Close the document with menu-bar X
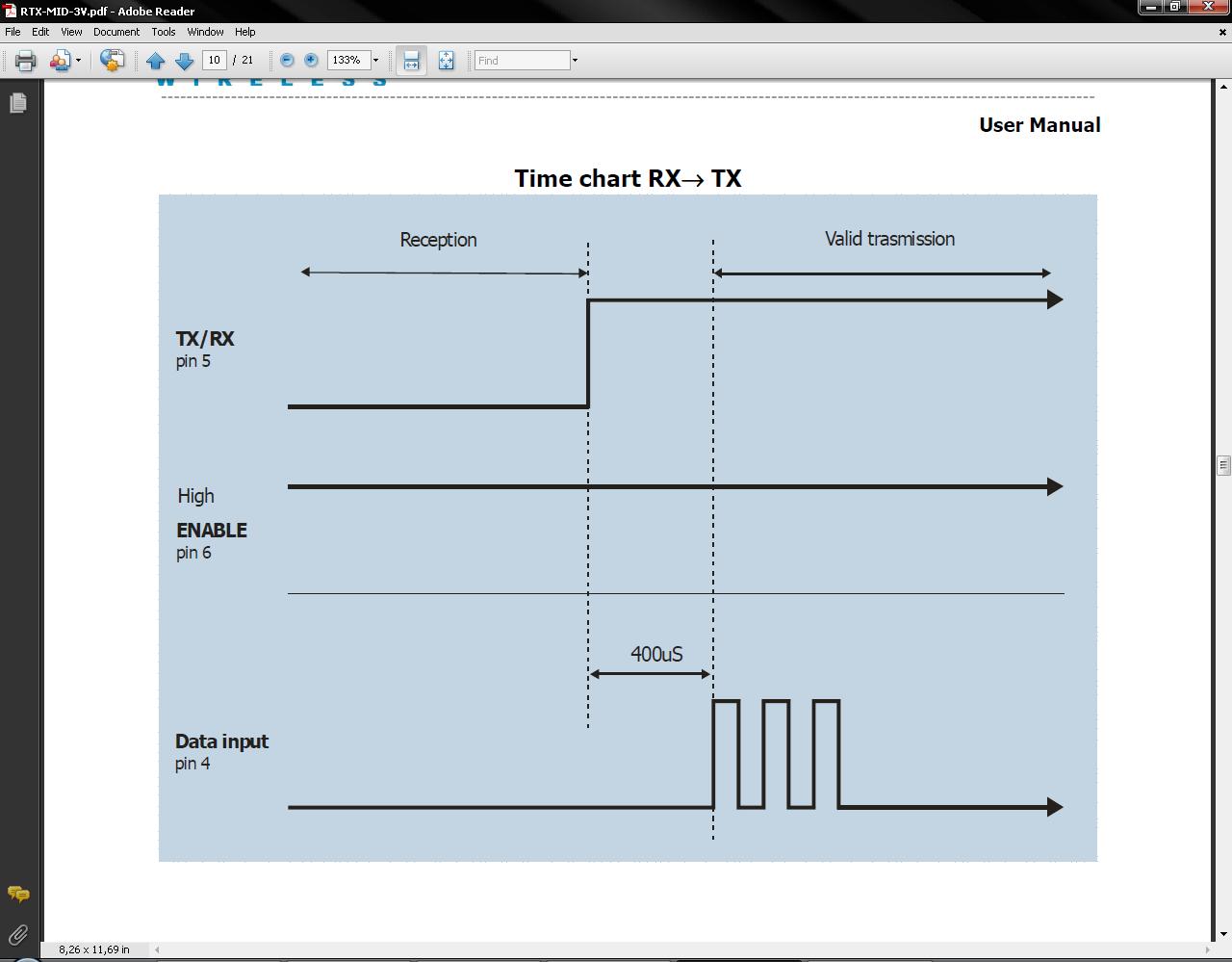 [x=1222, y=32]
